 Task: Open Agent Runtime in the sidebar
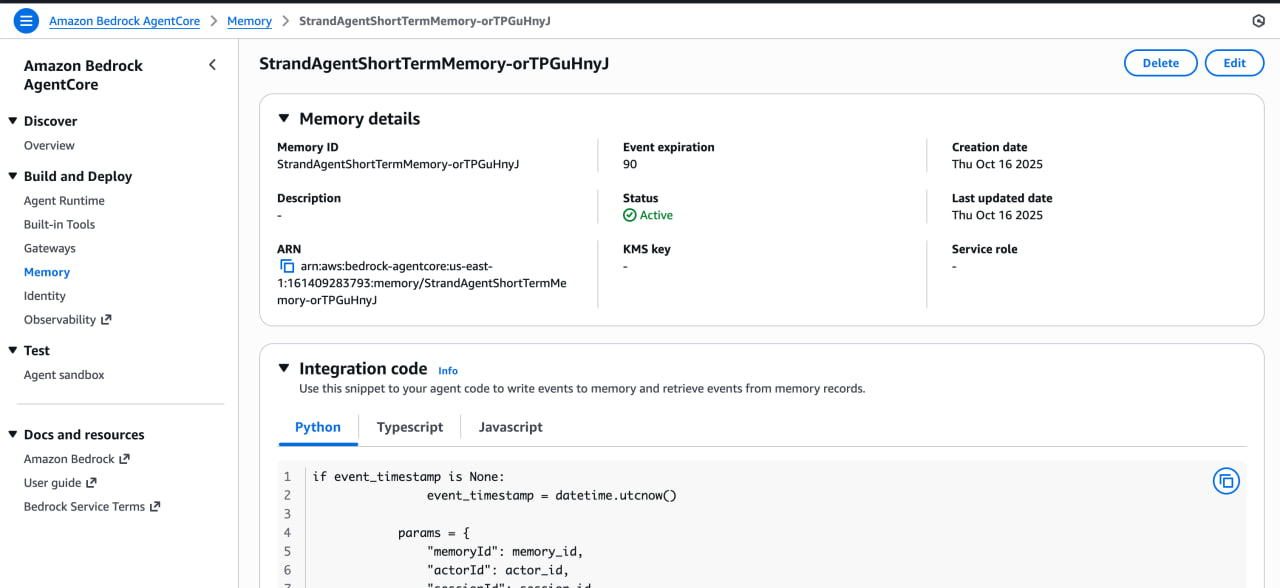pyautogui.click(x=64, y=201)
